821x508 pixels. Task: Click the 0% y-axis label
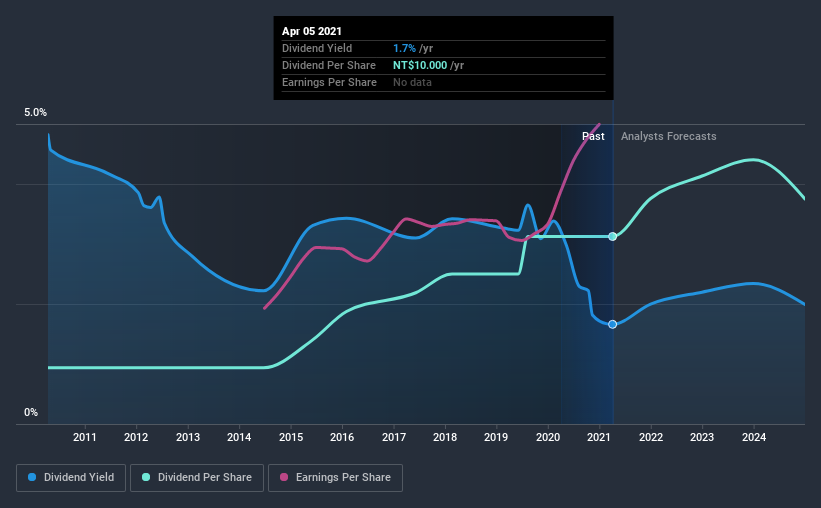coord(31,413)
